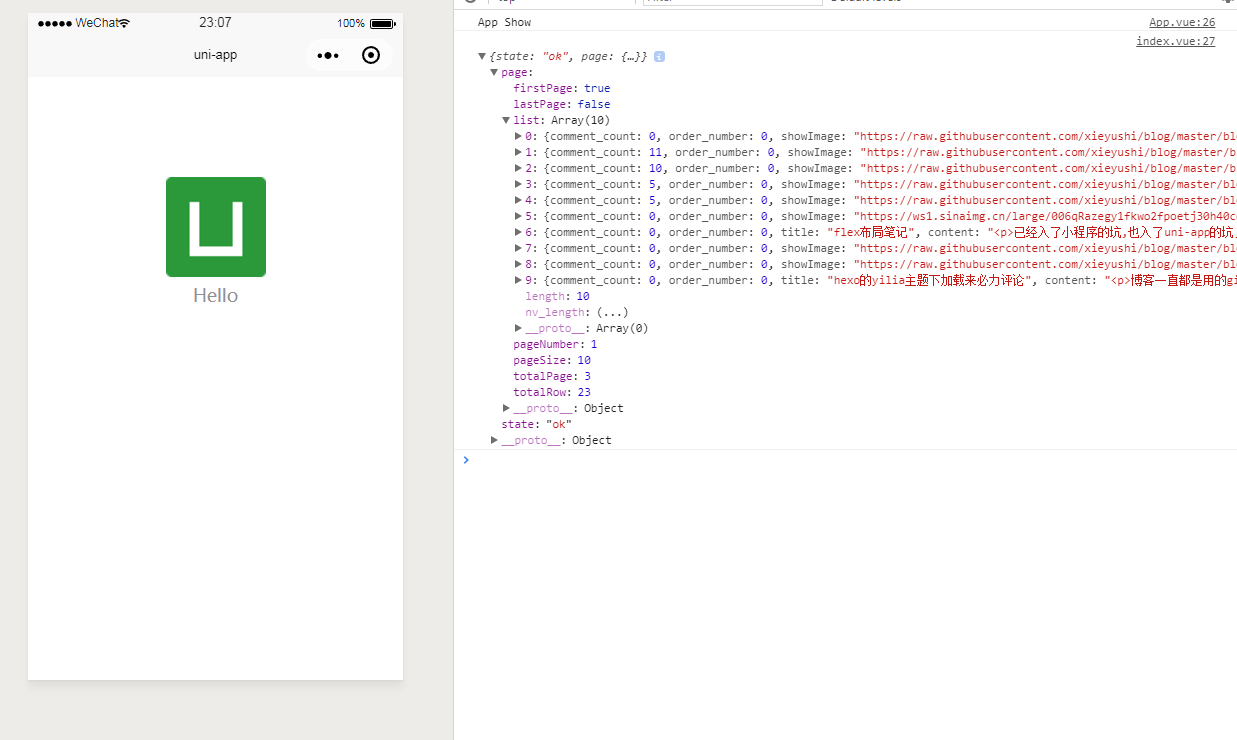Click the state: "ok" property

coord(536,424)
